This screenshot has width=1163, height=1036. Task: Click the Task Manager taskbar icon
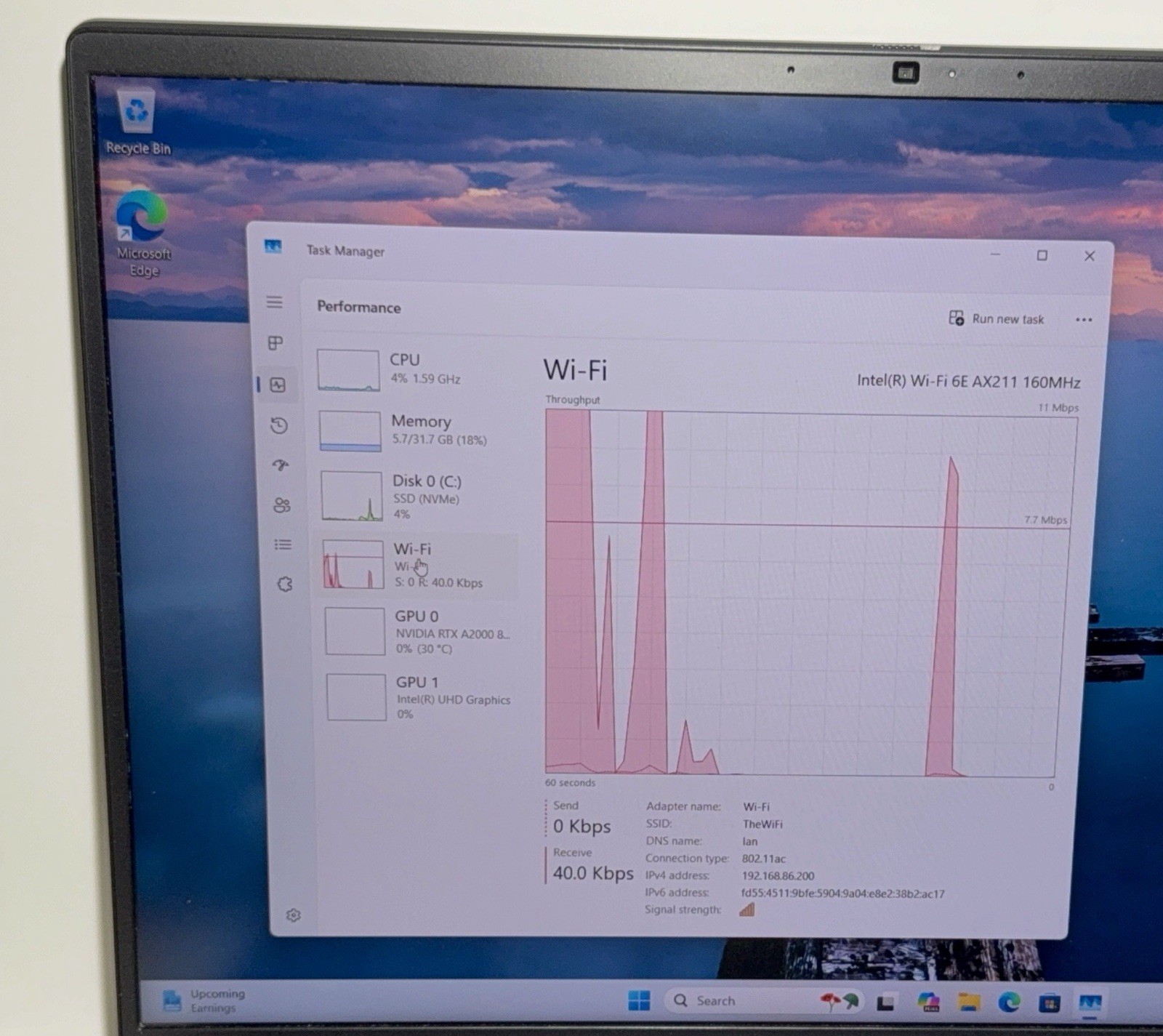click(x=1090, y=1004)
